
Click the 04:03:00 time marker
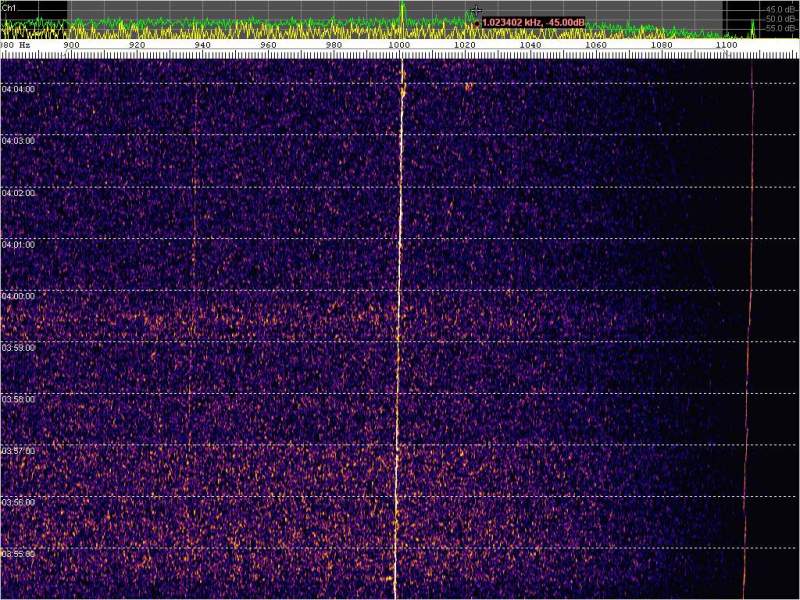click(x=19, y=141)
